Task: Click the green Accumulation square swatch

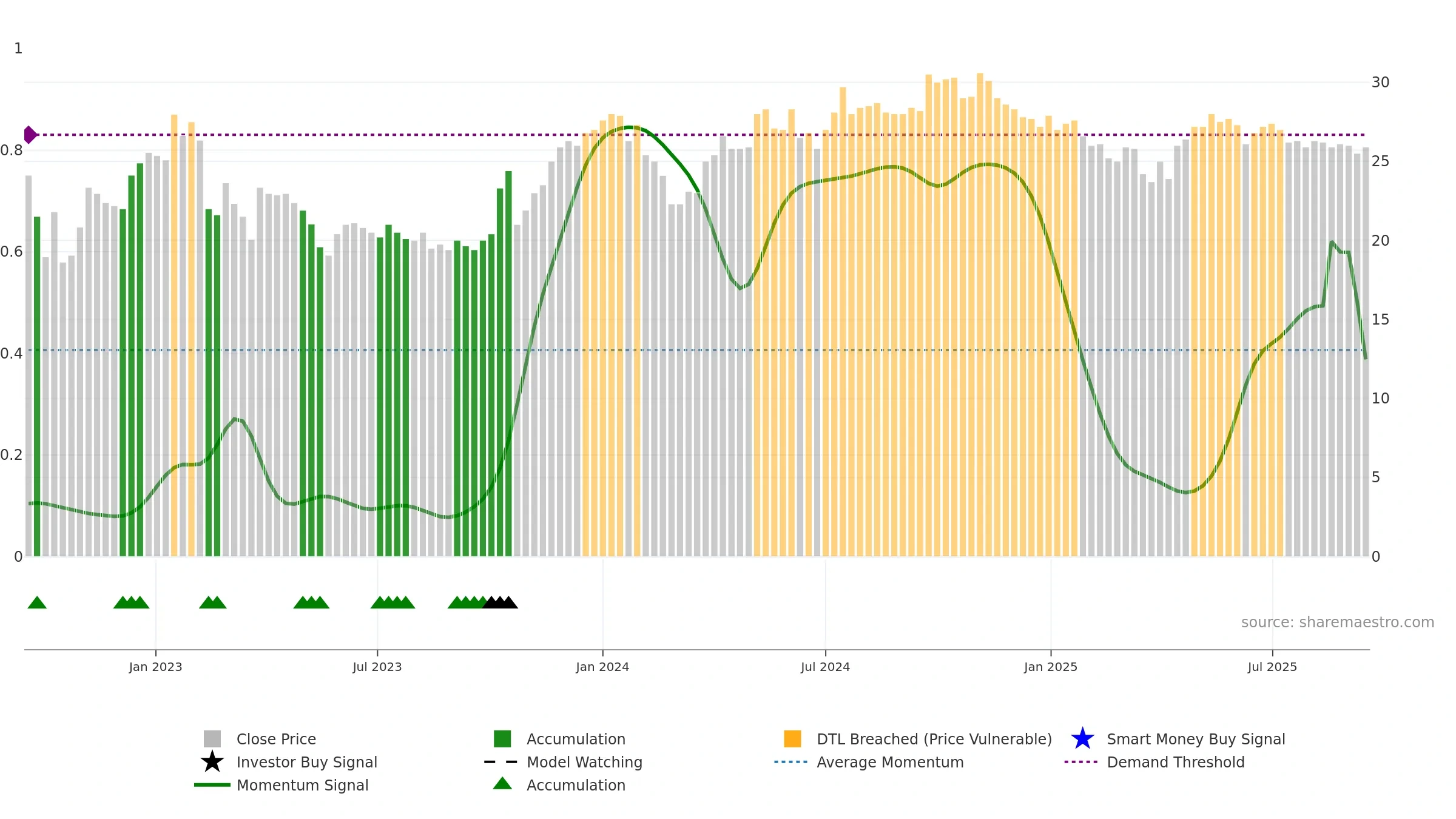Action: (502, 739)
